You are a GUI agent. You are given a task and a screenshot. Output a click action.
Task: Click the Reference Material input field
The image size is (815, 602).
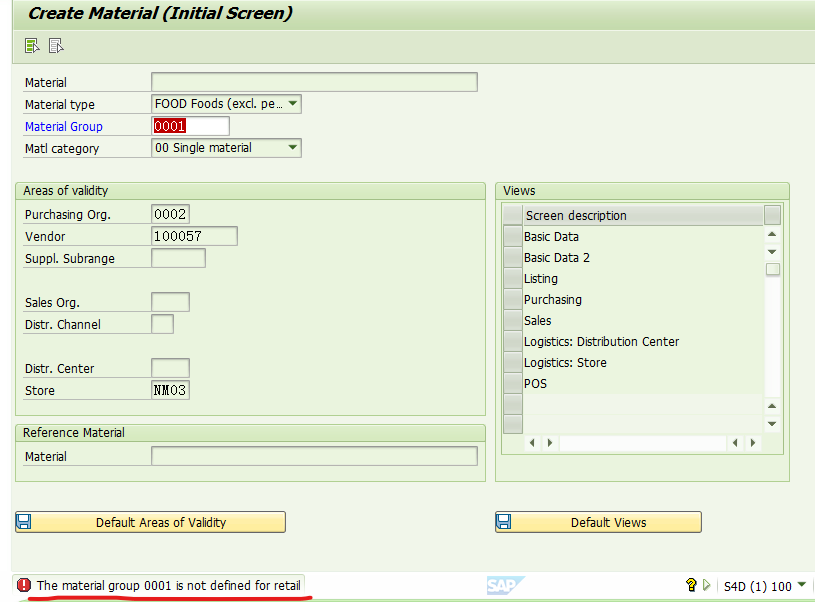click(314, 456)
